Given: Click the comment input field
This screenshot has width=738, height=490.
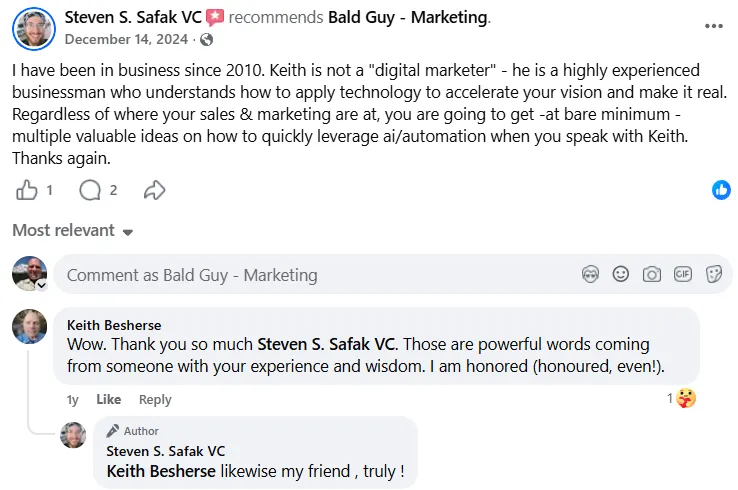Looking at the screenshot, I should pos(300,275).
